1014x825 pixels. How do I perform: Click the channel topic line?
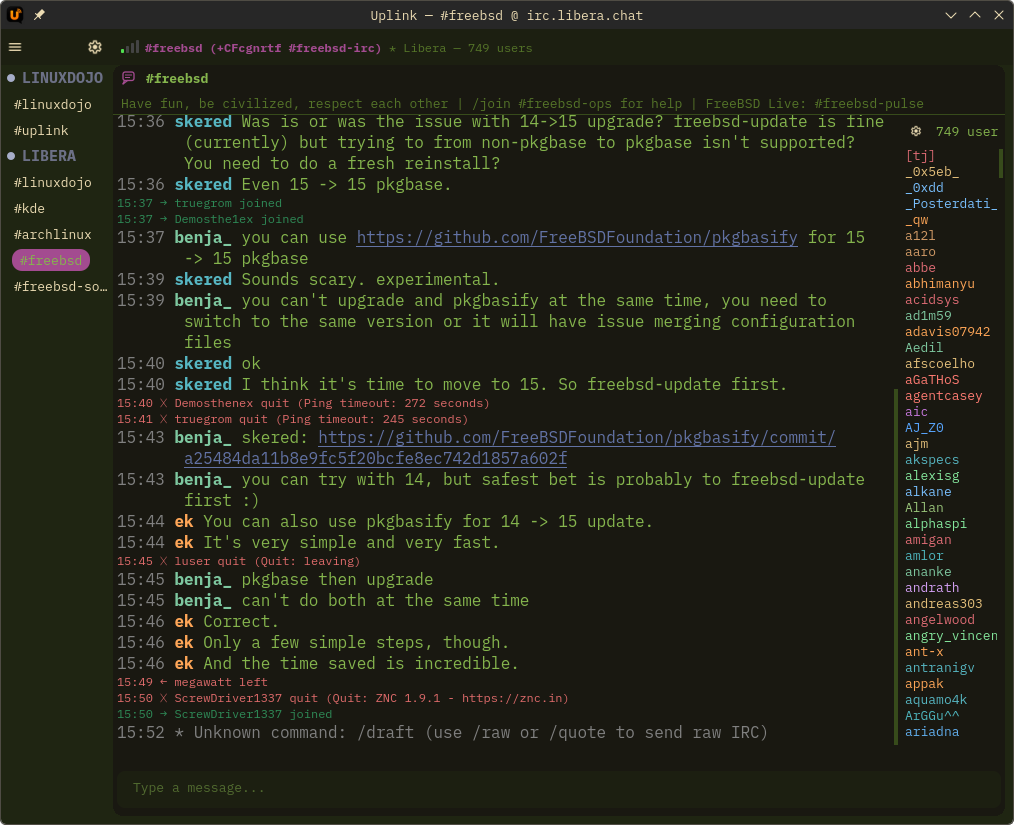pyautogui.click(x=522, y=103)
